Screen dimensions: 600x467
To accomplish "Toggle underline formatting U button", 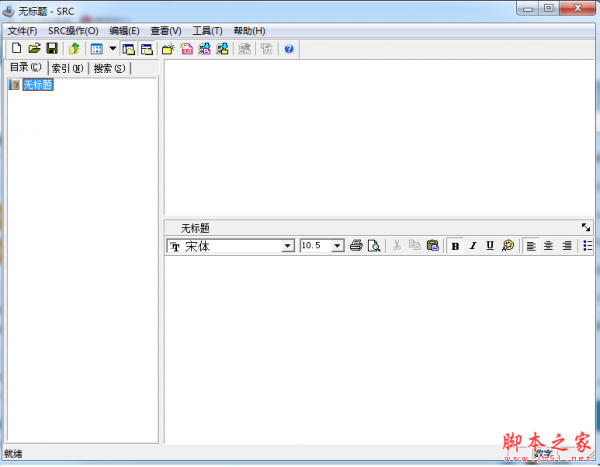I will point(490,246).
